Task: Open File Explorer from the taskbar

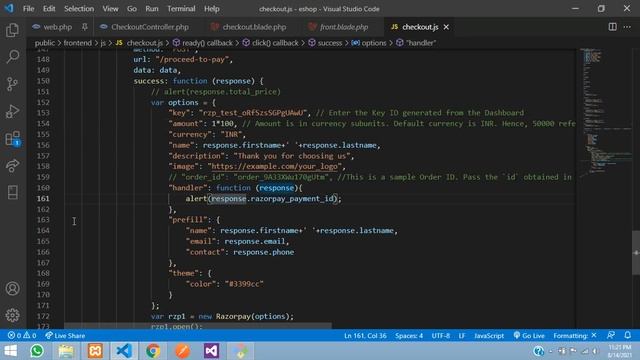Action: tap(66, 351)
